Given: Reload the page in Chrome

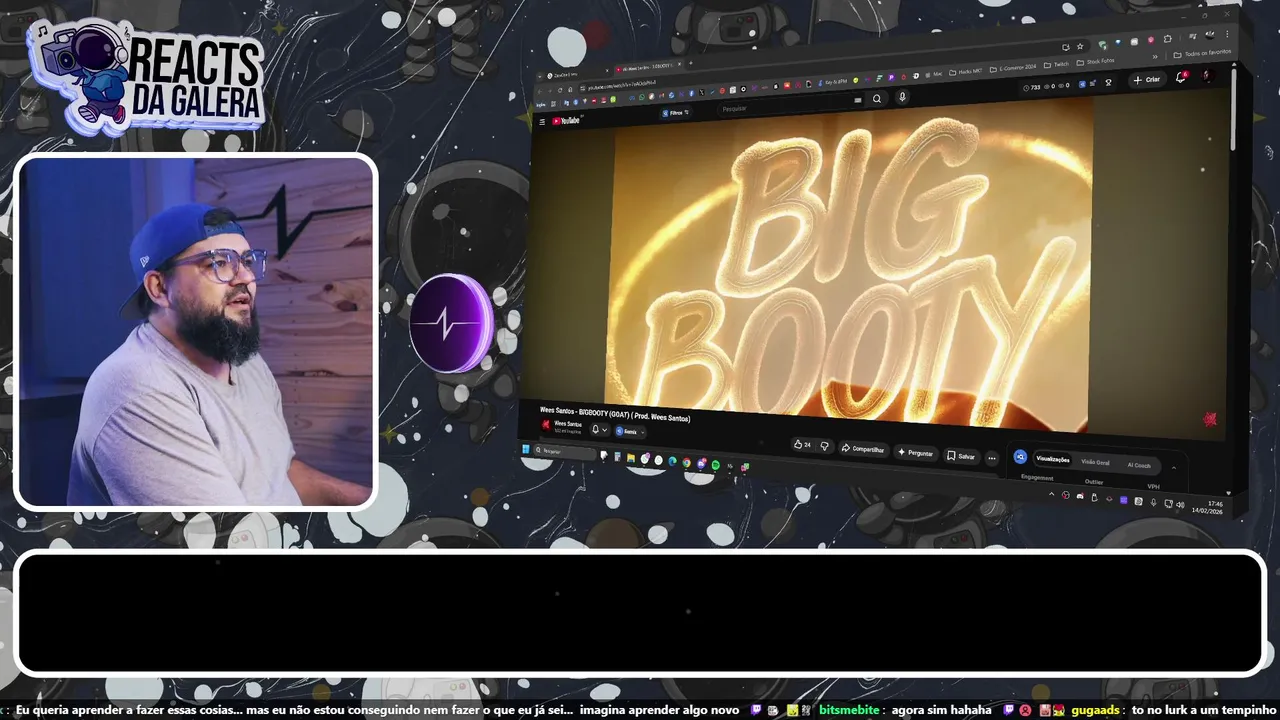Looking at the screenshot, I should (560, 90).
